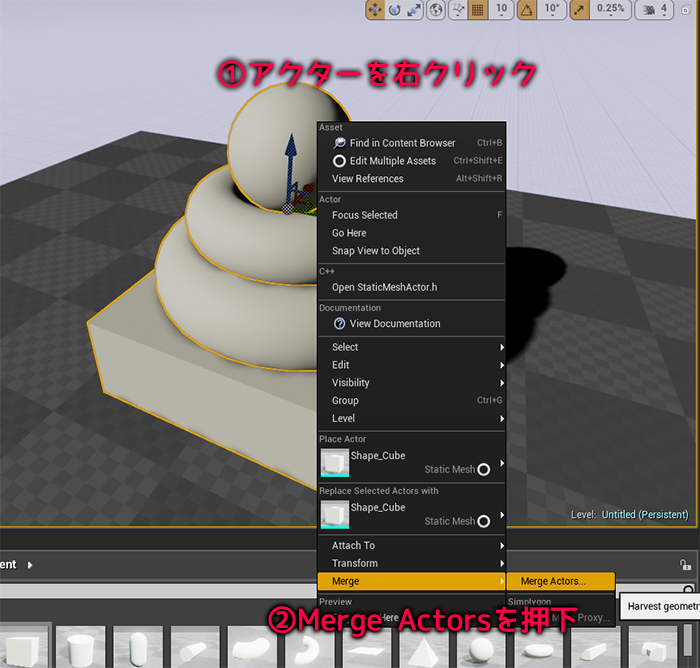Choose Go Here
This screenshot has height=668, width=700.
click(x=411, y=233)
